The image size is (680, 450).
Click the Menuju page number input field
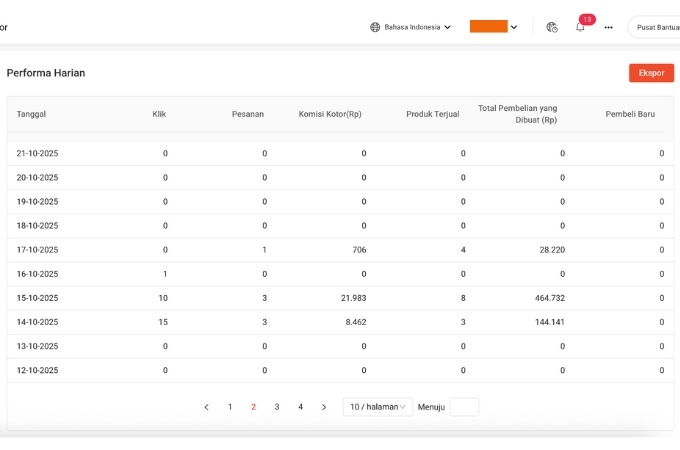point(464,407)
